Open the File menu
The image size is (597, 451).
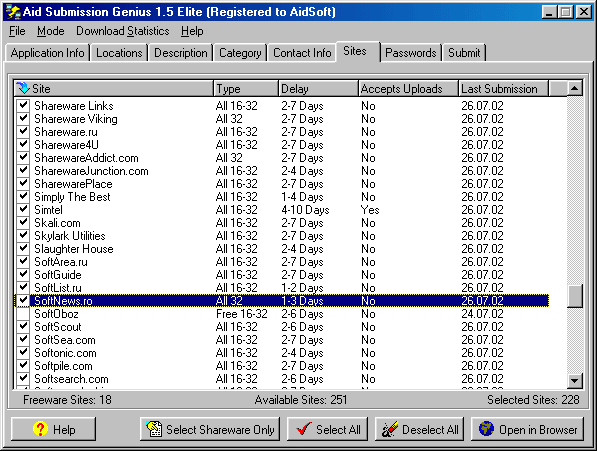pyautogui.click(x=17, y=31)
